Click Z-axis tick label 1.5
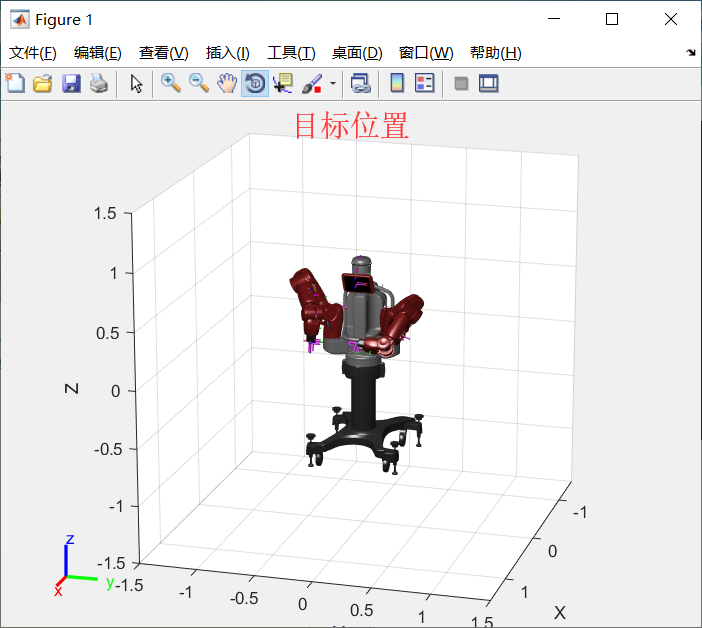 pyautogui.click(x=105, y=214)
